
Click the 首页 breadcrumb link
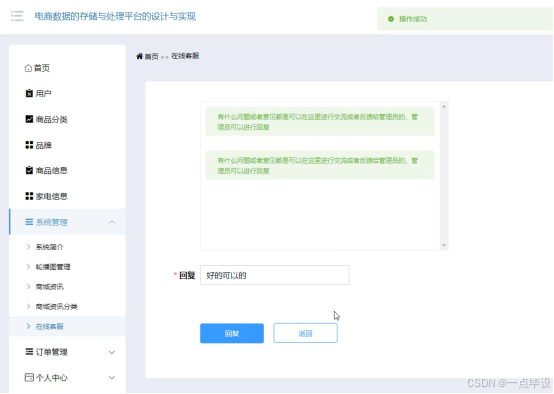pyautogui.click(x=152, y=56)
